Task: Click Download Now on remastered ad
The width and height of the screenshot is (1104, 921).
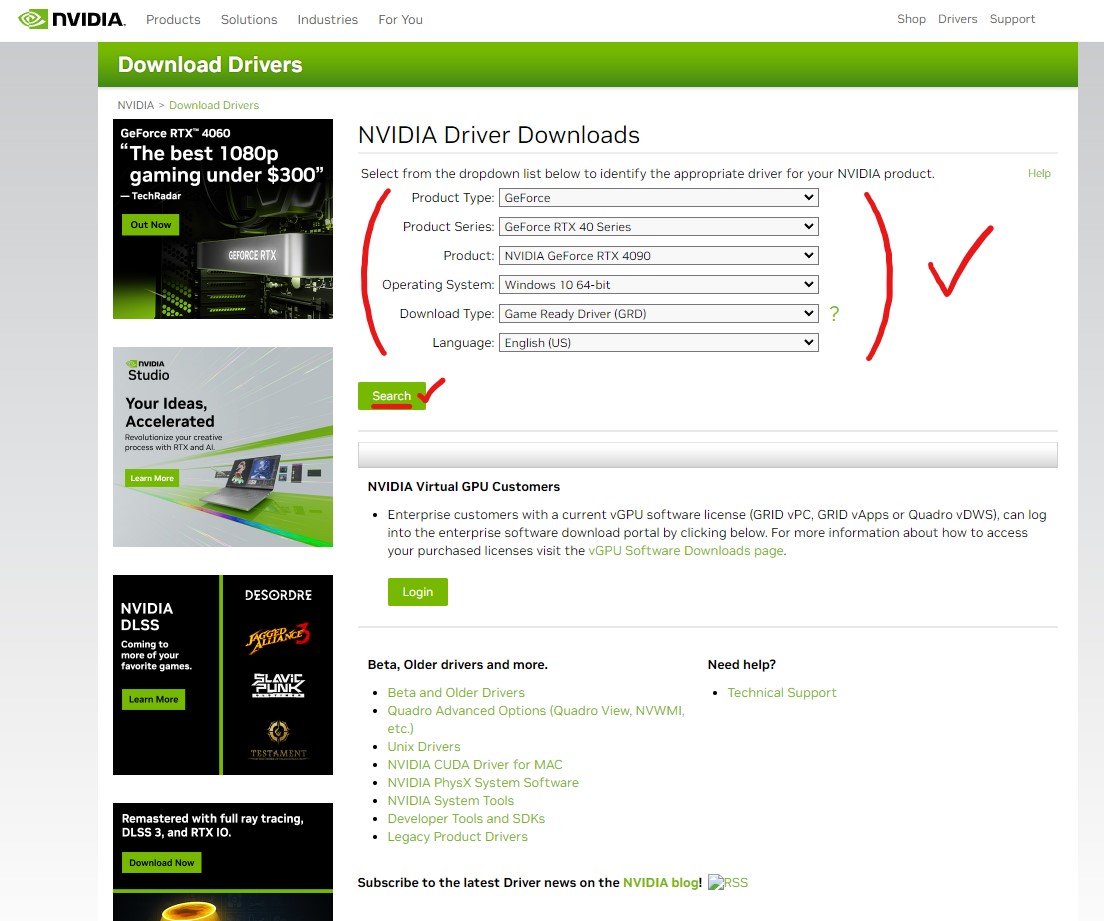Action: pyautogui.click(x=162, y=863)
